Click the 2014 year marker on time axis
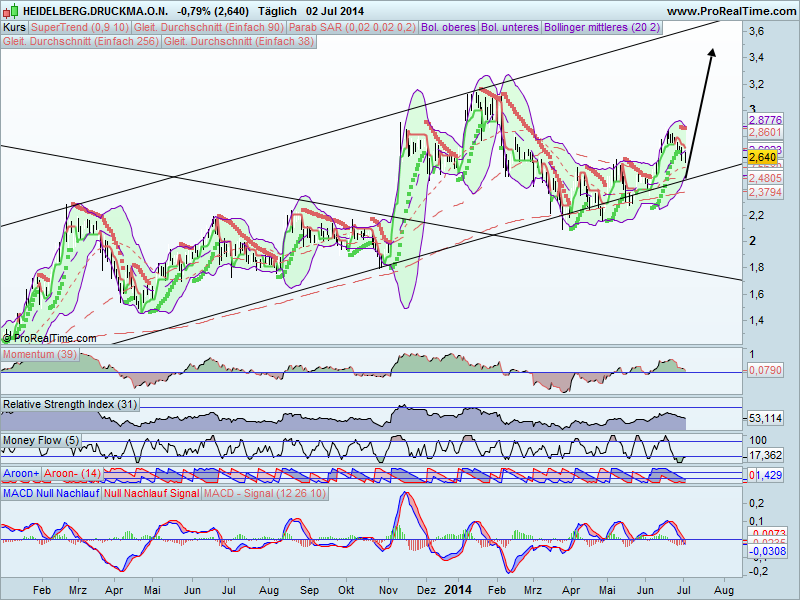 (x=460, y=590)
